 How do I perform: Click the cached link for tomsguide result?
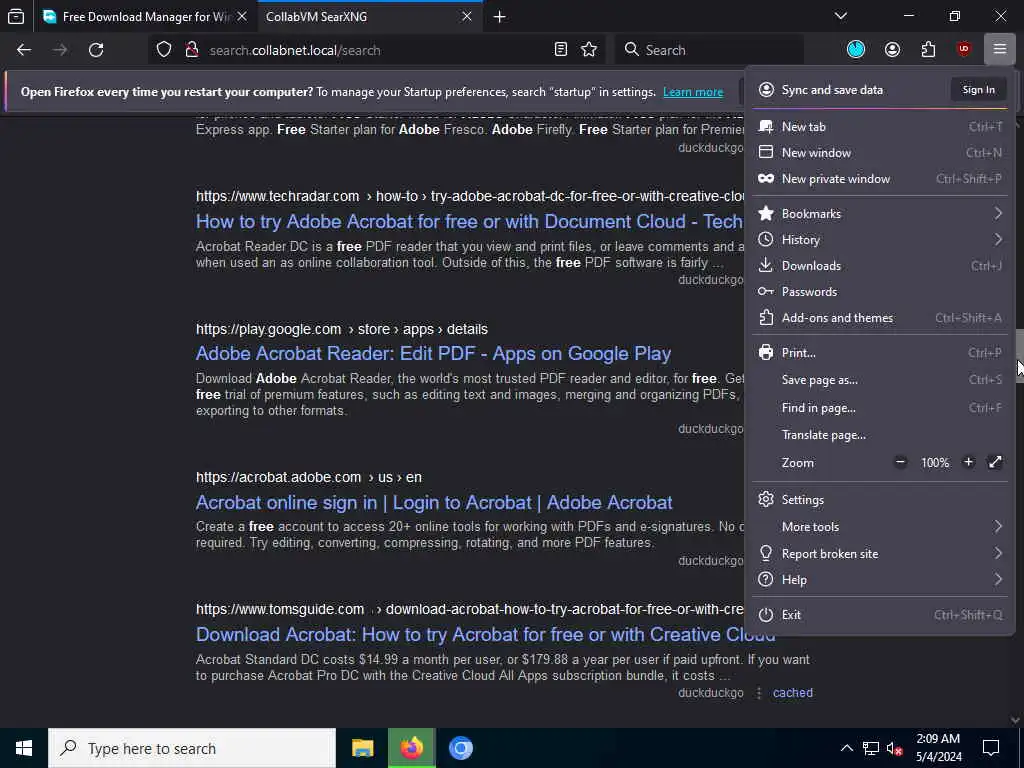792,693
